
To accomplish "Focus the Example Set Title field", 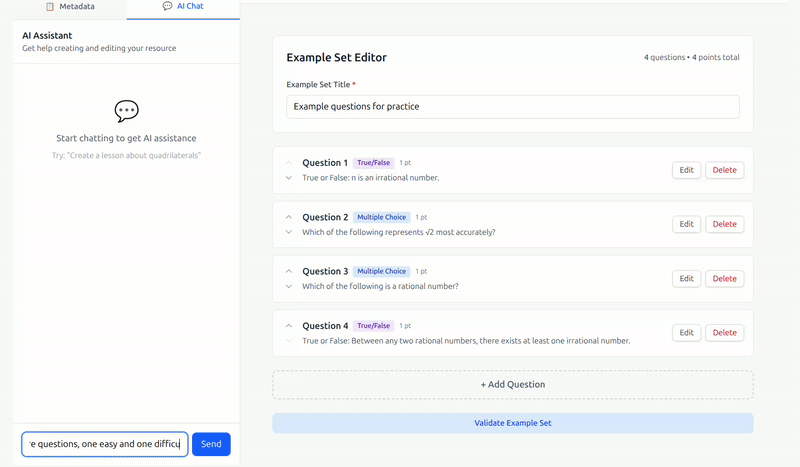I will point(512,106).
